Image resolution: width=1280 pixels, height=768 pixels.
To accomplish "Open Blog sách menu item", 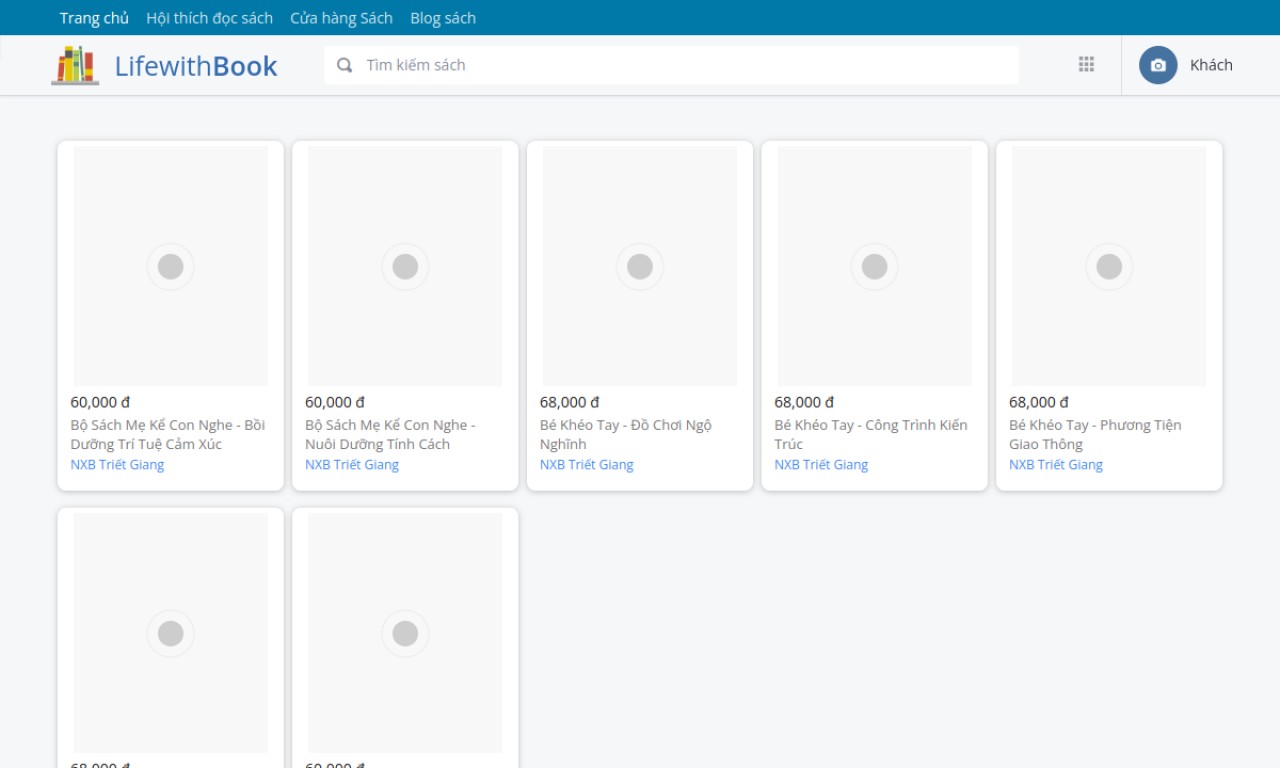I will tap(443, 18).
